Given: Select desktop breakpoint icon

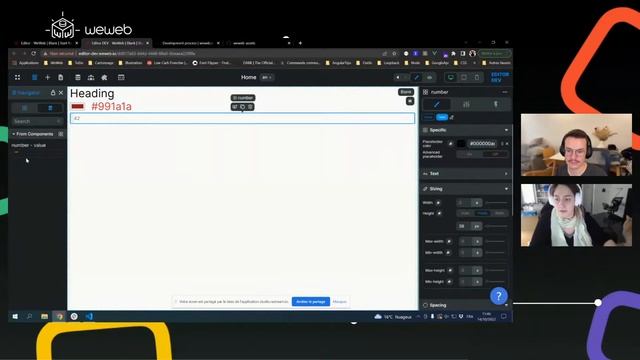Looking at the screenshot, I should (451, 77).
